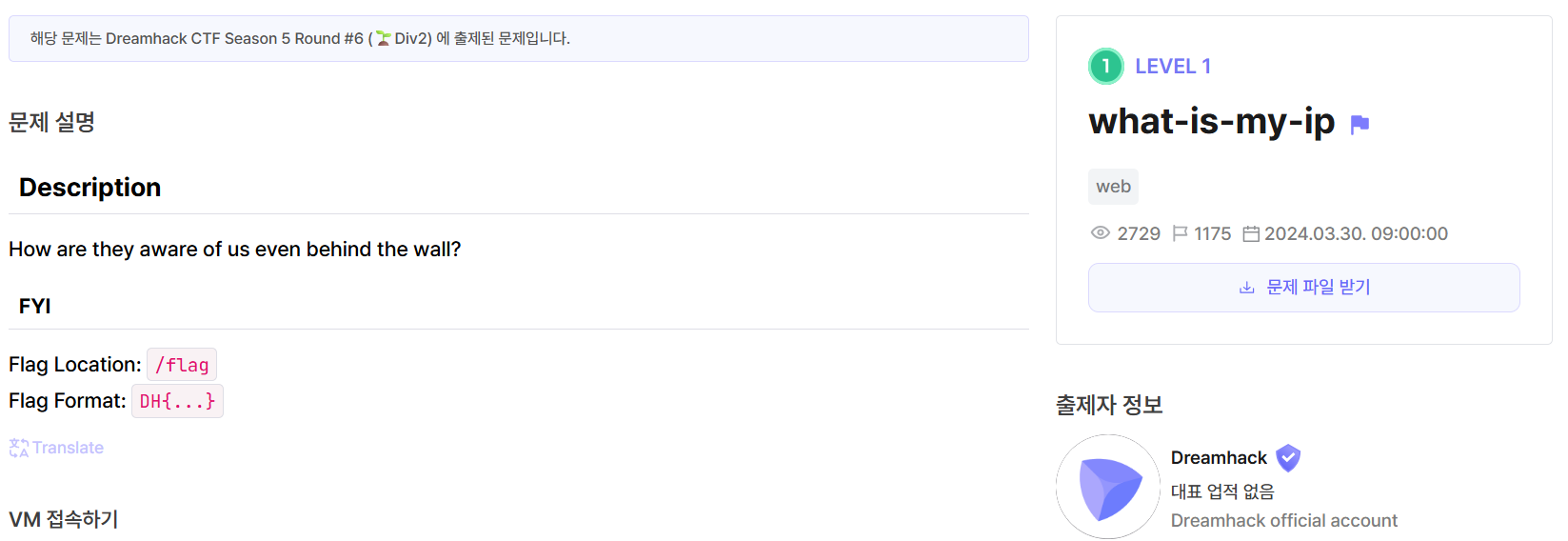
Task: Click the sprout Div2 icon in the banner
Action: click(x=383, y=39)
